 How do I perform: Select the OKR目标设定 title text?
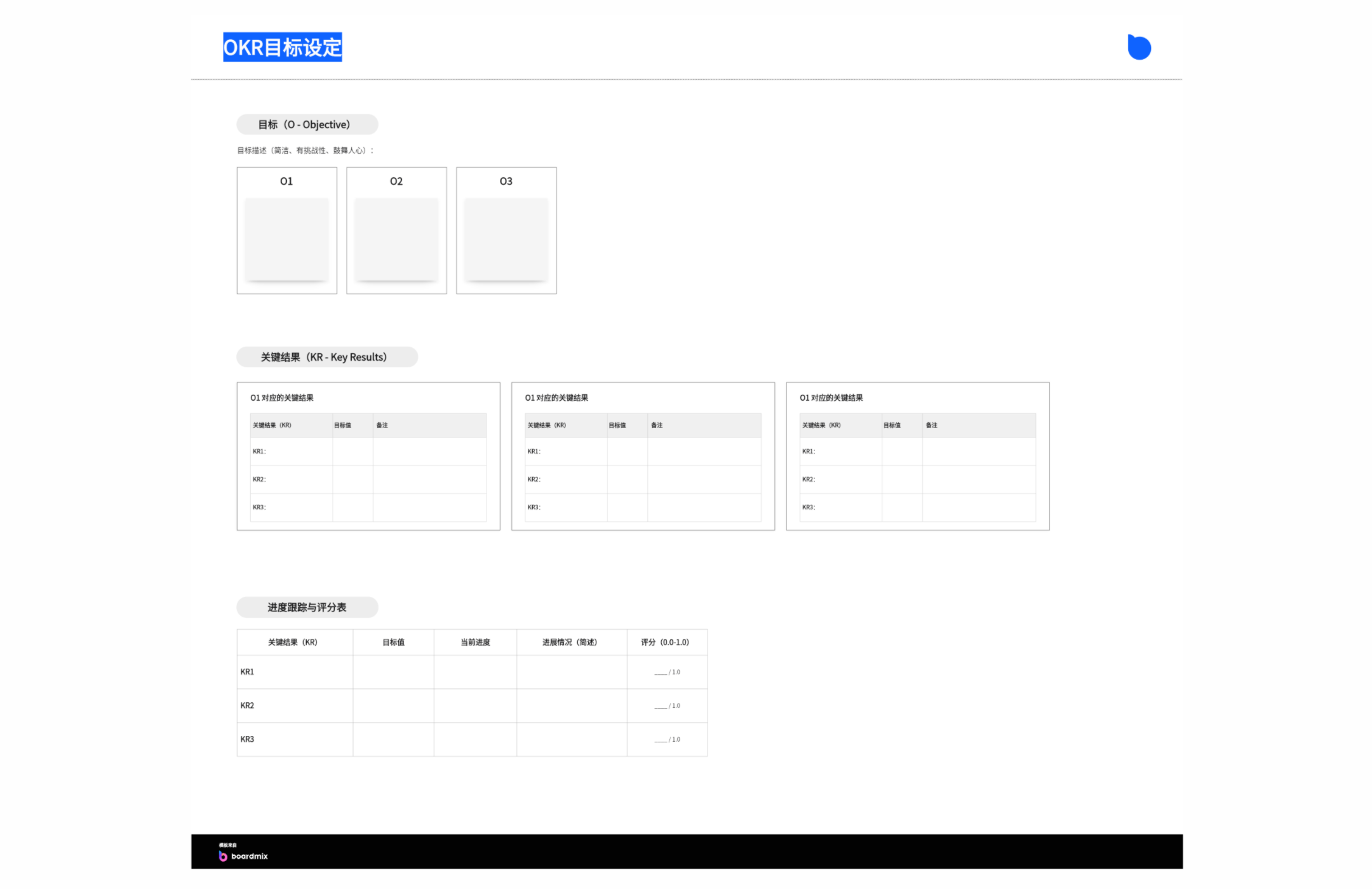click(283, 48)
